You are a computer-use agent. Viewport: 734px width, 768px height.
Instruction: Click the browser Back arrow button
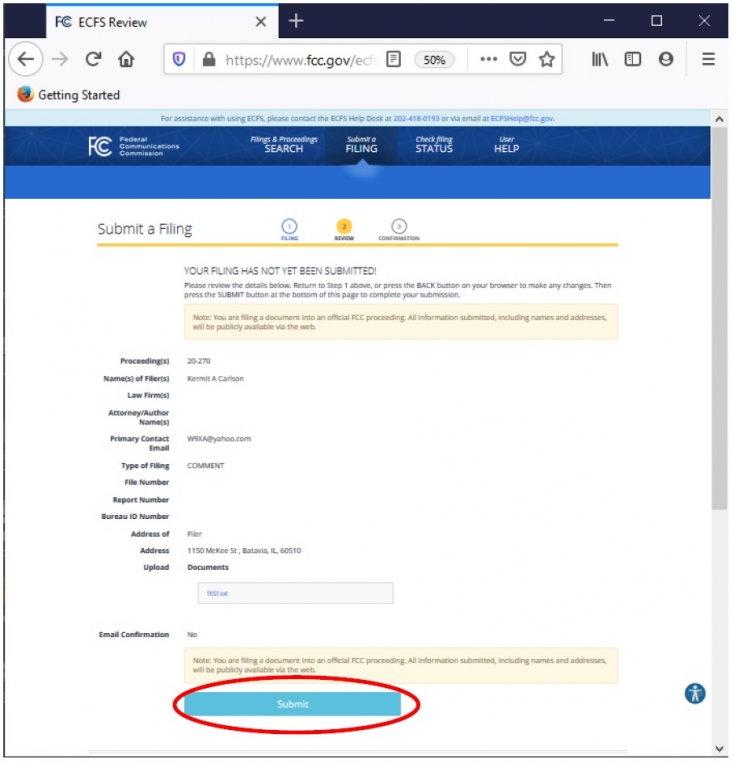(x=26, y=60)
